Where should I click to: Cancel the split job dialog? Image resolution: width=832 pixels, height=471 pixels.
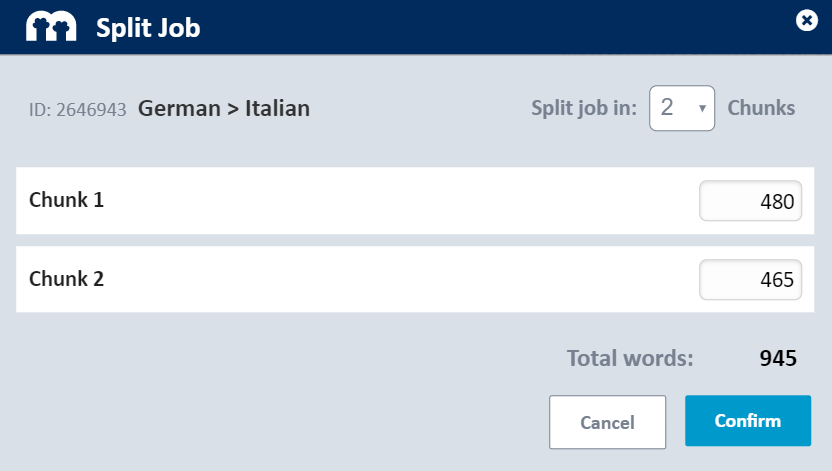coord(608,422)
